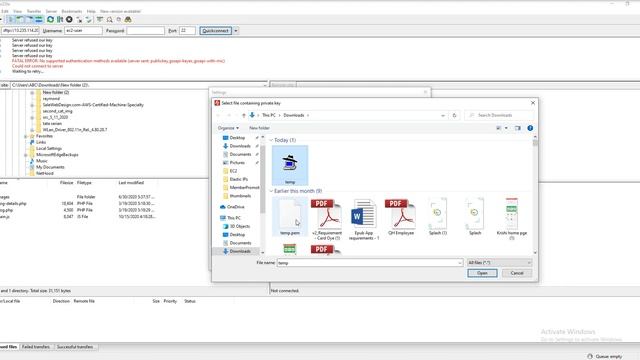This screenshot has height=360, width=640.
Task: Expand the New folder (2) tree node
Action: click(32, 93)
